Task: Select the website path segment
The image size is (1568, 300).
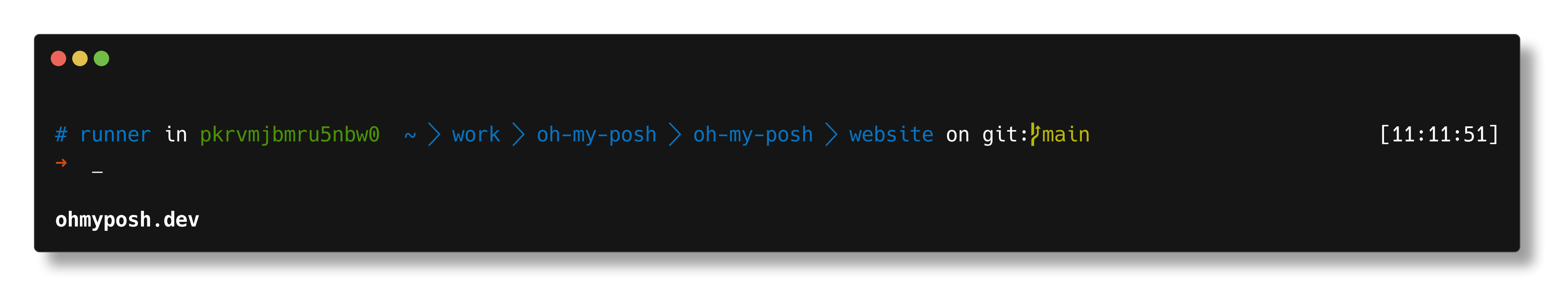Action: [891, 135]
